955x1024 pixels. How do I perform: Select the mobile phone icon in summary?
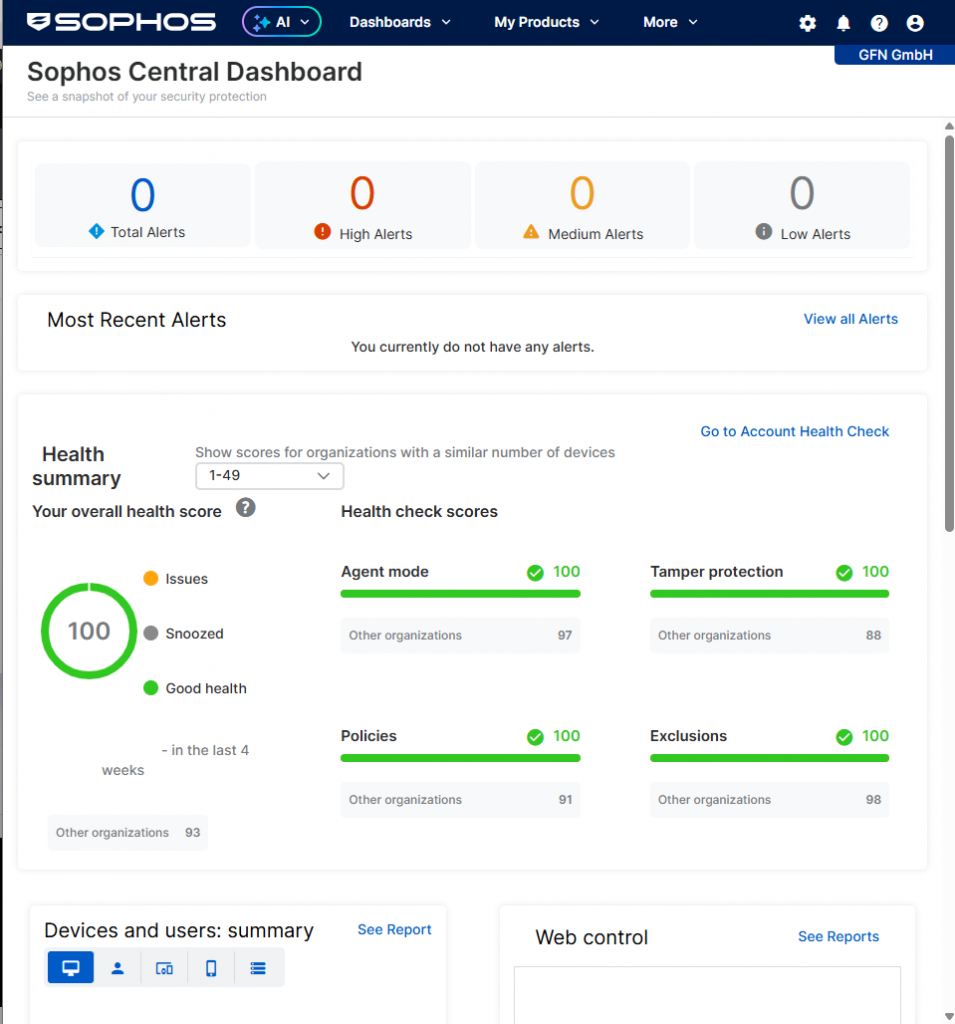(x=211, y=968)
